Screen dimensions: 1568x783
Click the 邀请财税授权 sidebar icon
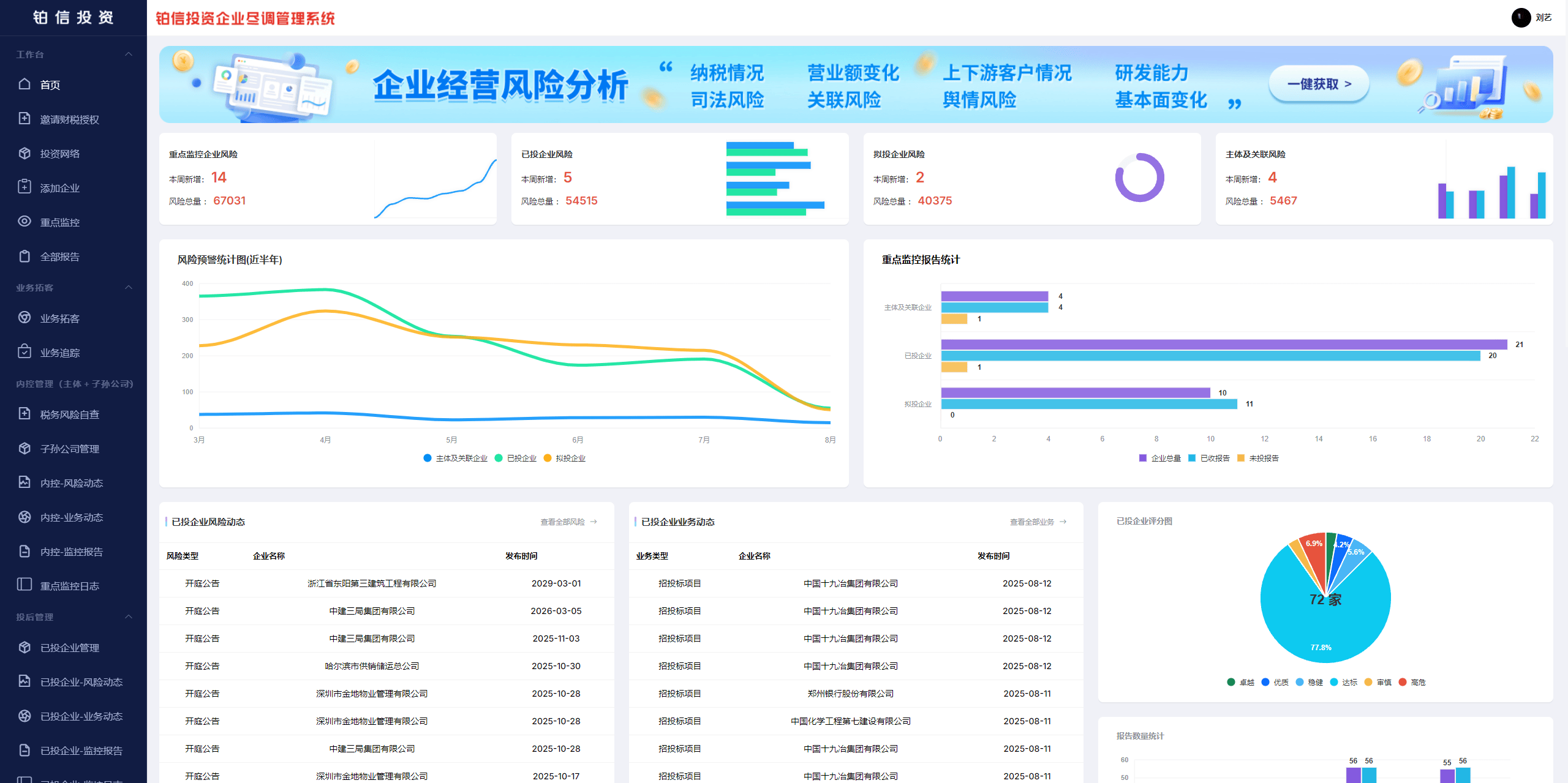24,118
